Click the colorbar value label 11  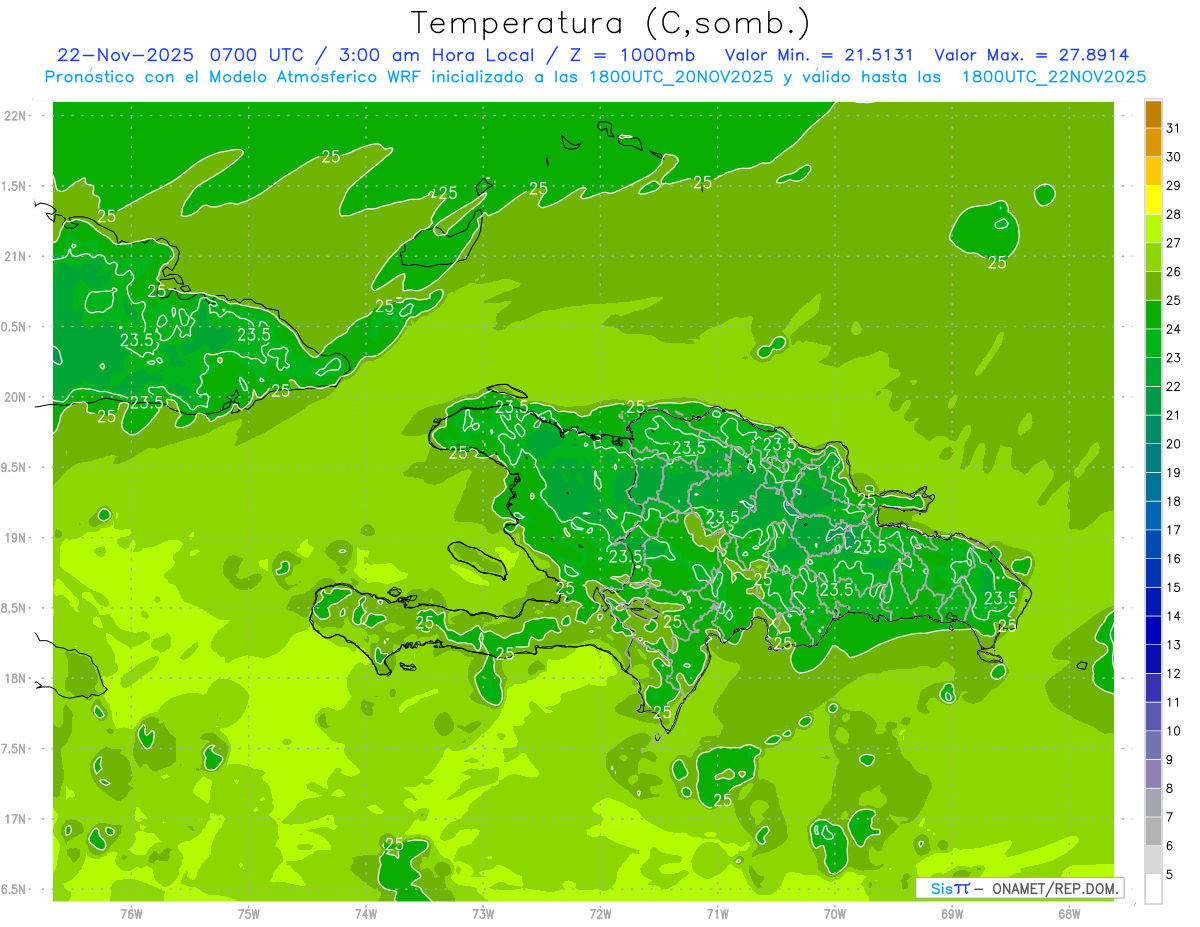tap(1173, 702)
